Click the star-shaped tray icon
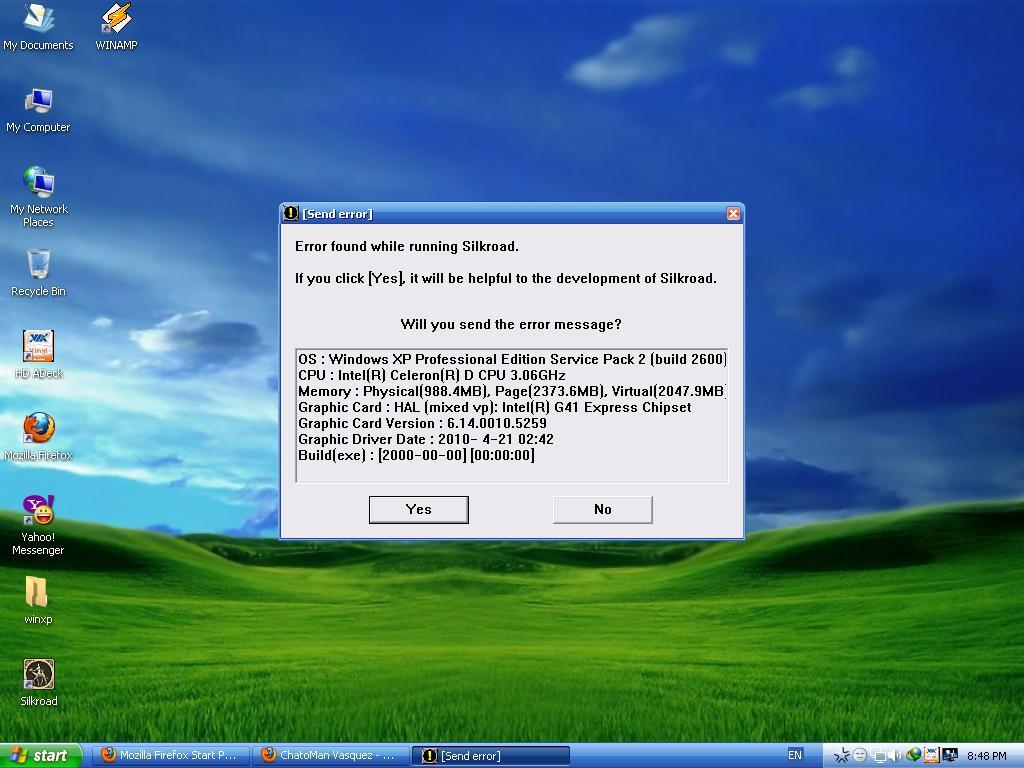The height and width of the screenshot is (768, 1024). point(842,756)
